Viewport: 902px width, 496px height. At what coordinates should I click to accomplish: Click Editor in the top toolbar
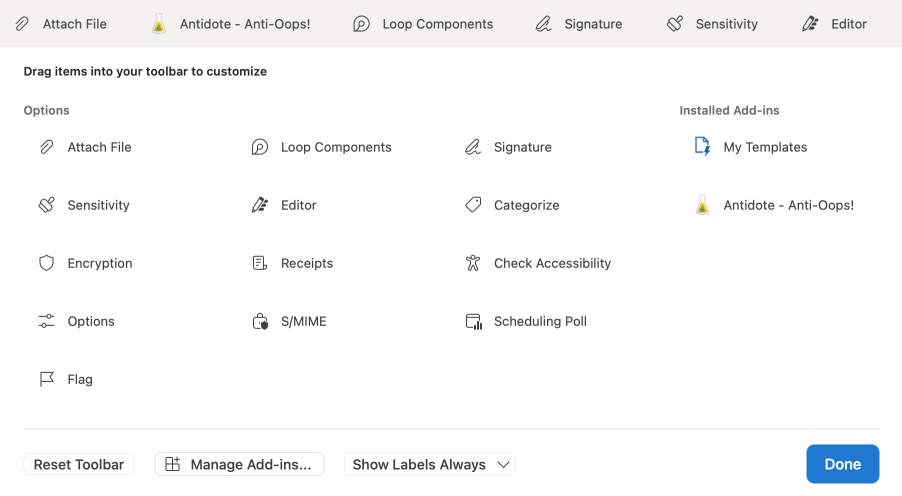click(x=835, y=24)
